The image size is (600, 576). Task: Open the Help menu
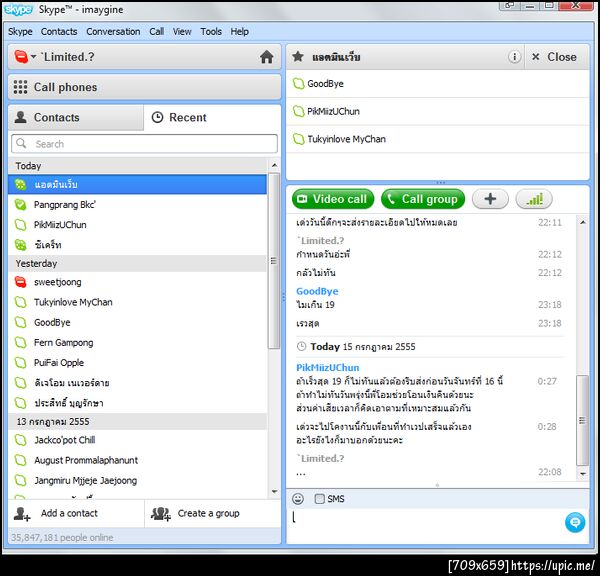240,32
